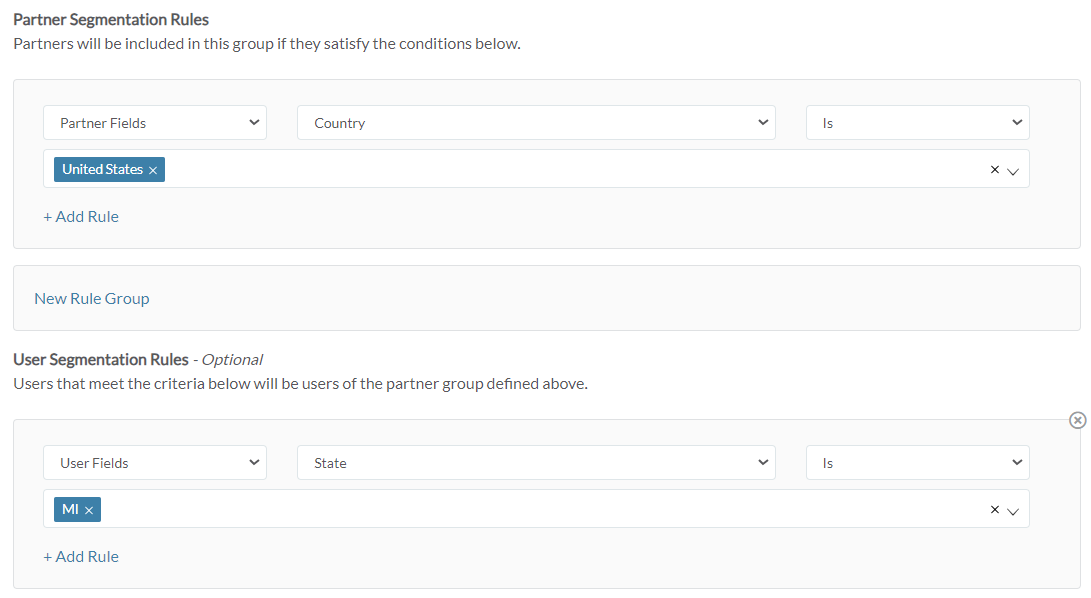
Task: Clear all selections in the State values field
Action: point(995,509)
